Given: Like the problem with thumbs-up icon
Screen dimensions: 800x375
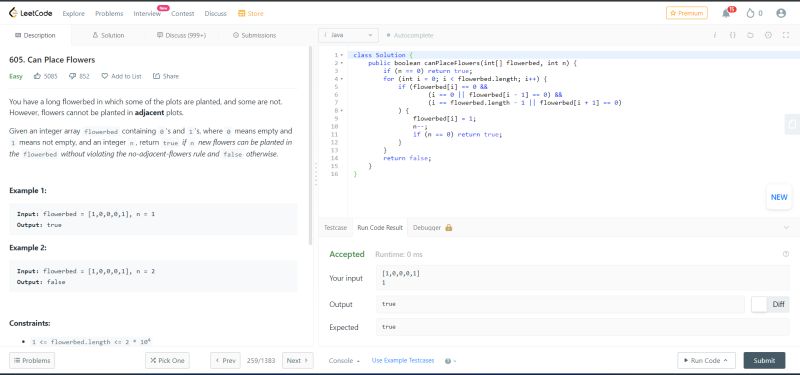Looking at the screenshot, I should tap(37, 76).
